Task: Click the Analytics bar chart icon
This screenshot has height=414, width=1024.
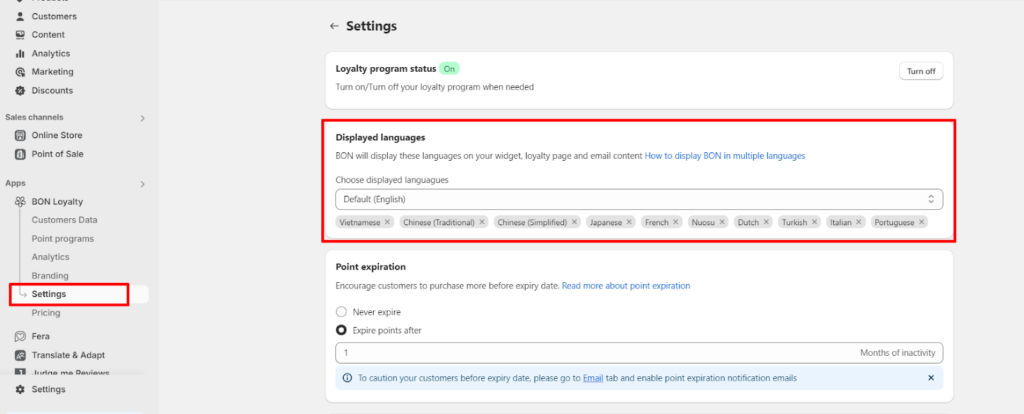Action: coord(20,54)
